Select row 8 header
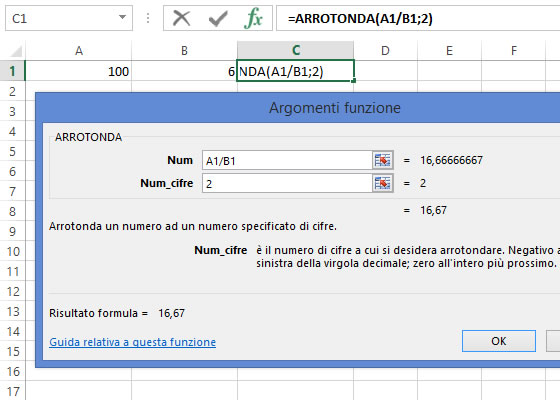The width and height of the screenshot is (560, 400). [x=12, y=211]
